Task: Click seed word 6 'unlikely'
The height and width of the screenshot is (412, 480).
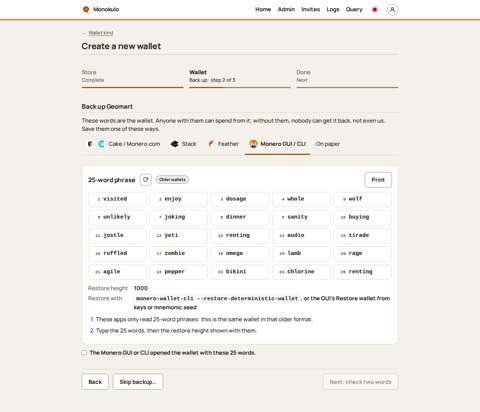Action: [117, 217]
